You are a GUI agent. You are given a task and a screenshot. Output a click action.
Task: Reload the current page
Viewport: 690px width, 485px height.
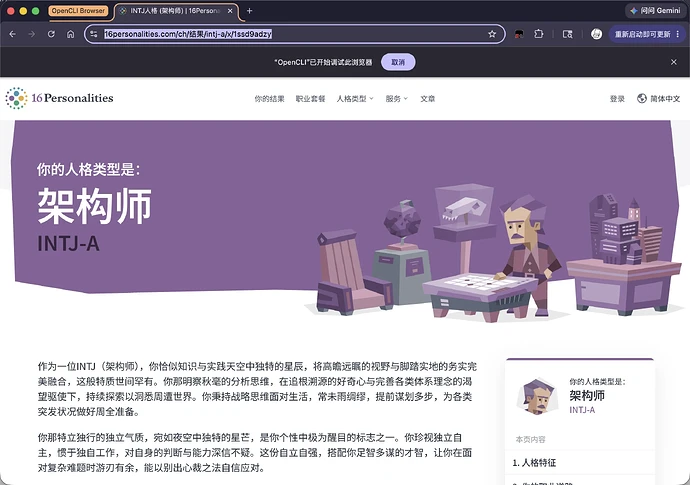[x=51, y=34]
